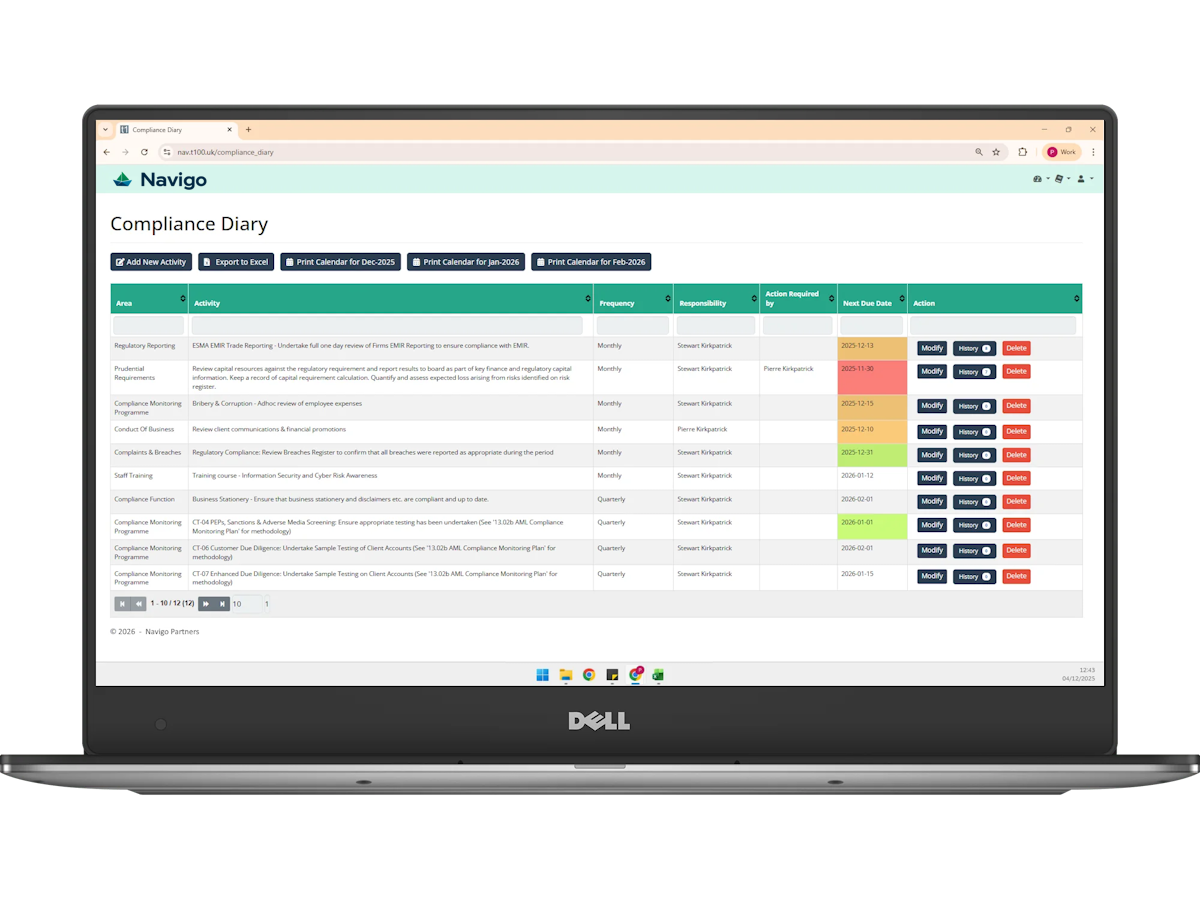Open the black sticky-note app in taskbar
This screenshot has height=900, width=1200.
pos(612,675)
